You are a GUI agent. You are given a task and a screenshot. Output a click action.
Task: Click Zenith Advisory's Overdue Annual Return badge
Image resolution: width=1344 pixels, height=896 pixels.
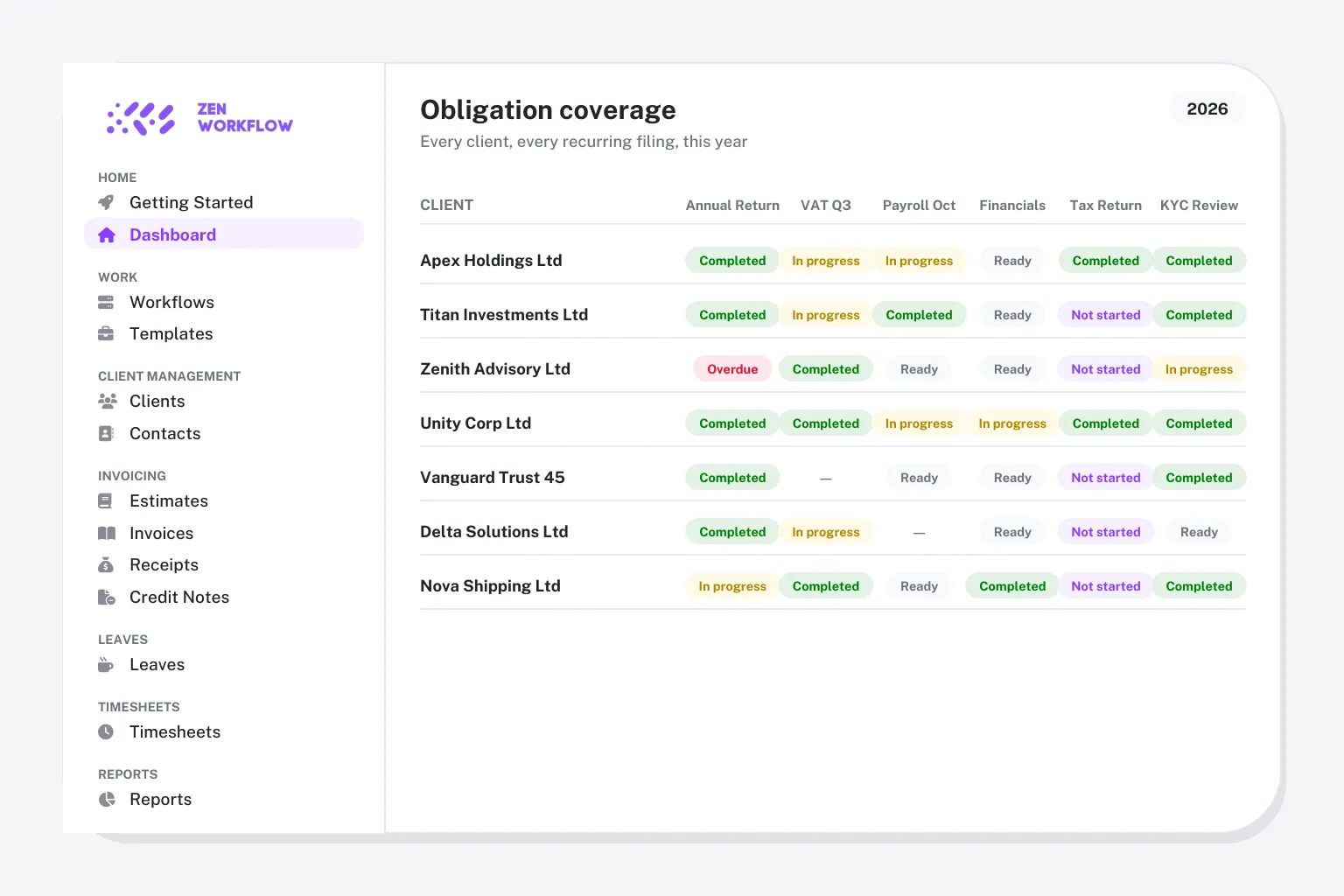click(732, 368)
